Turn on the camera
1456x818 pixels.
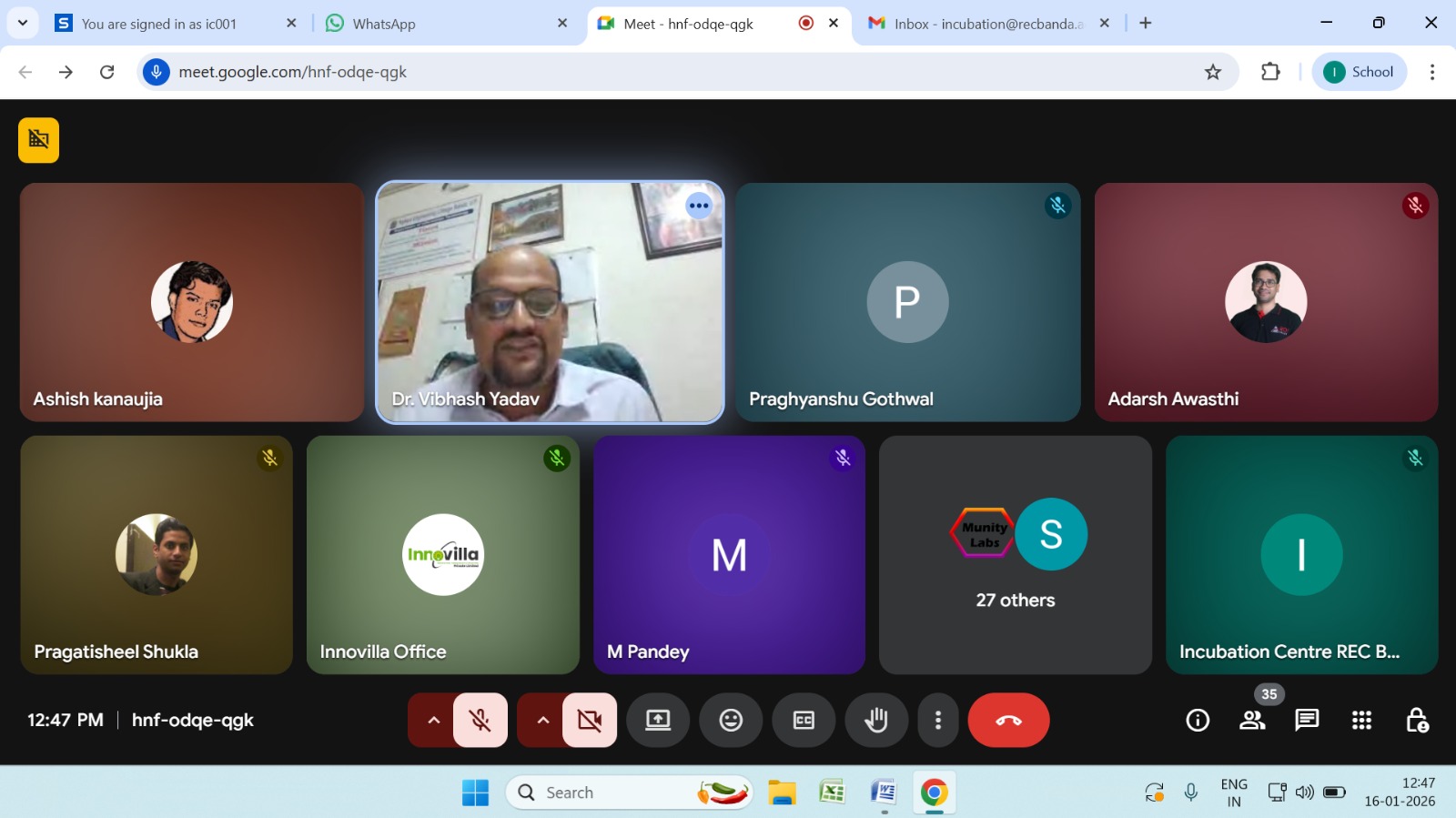(590, 721)
